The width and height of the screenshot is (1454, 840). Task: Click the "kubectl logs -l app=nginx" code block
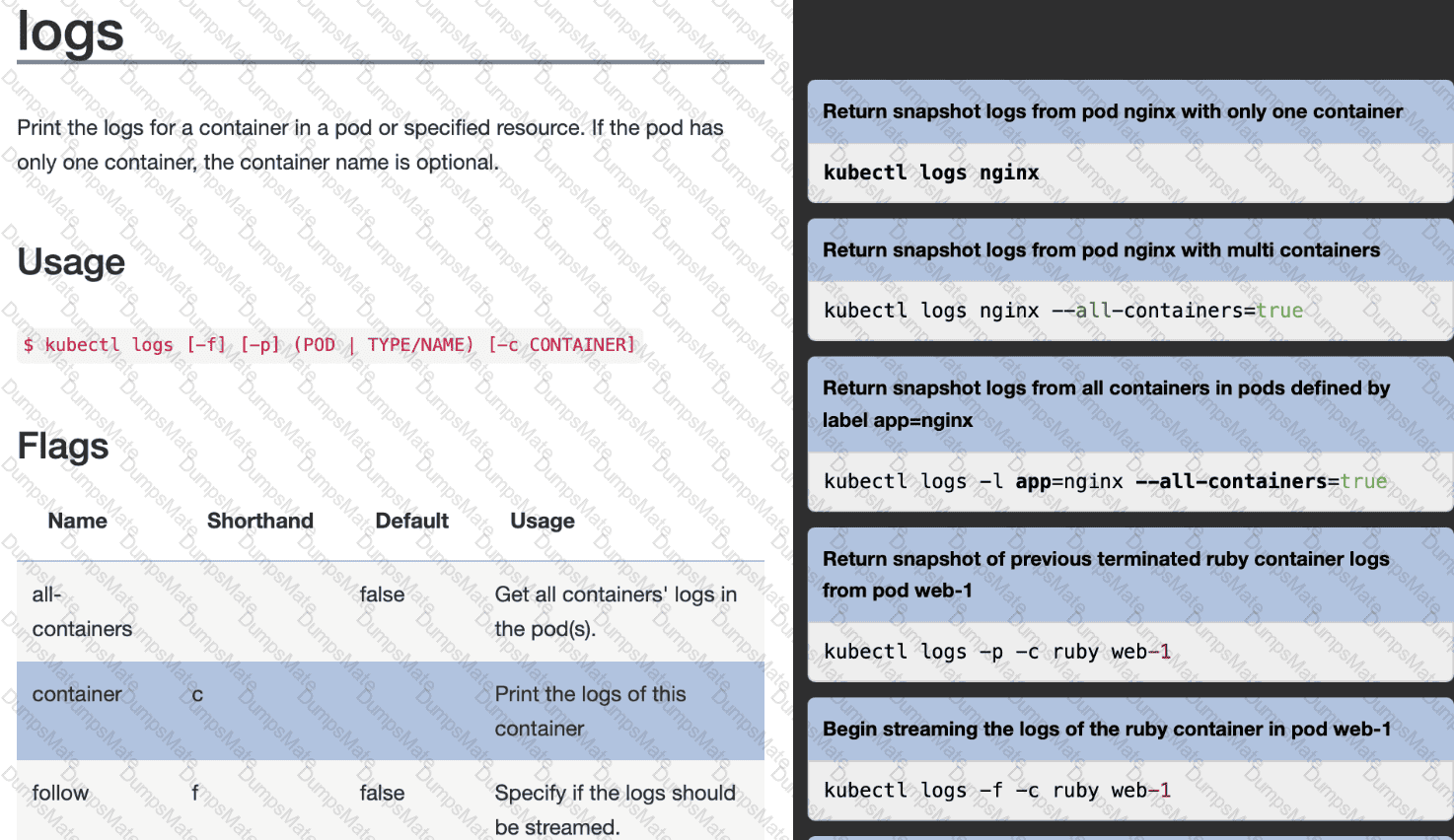click(x=1105, y=481)
